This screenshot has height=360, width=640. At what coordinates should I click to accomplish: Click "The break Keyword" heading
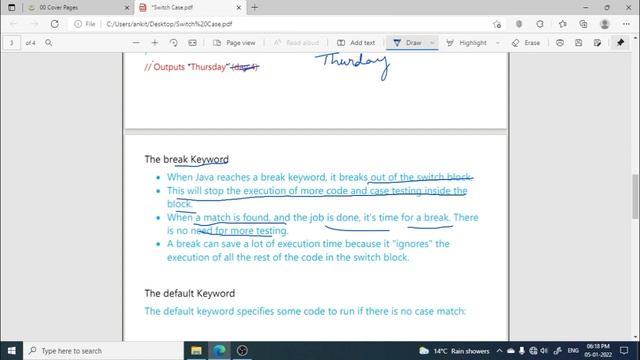coord(187,160)
